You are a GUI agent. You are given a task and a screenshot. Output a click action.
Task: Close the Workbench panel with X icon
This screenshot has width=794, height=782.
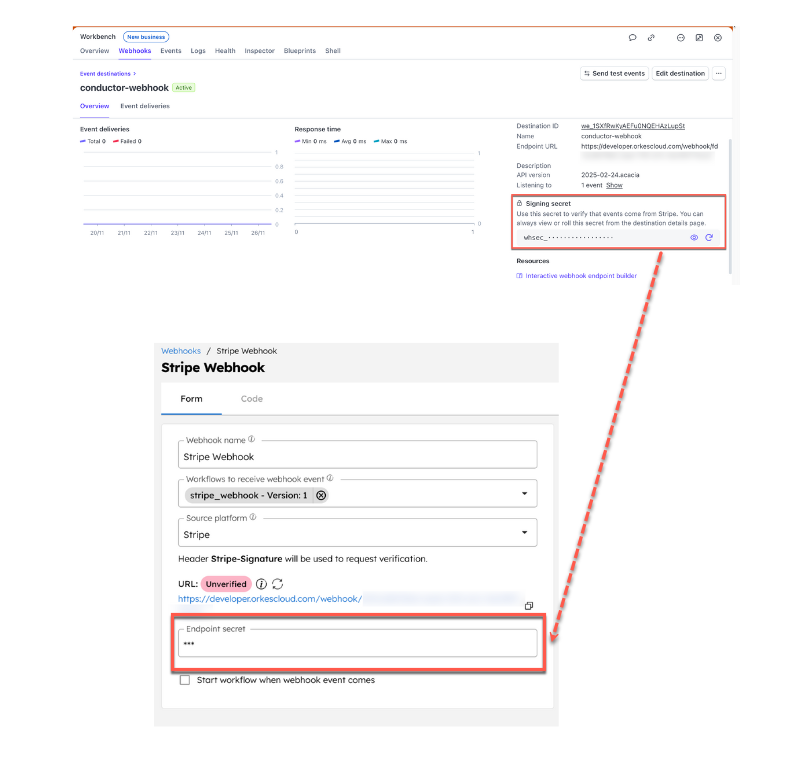(718, 37)
